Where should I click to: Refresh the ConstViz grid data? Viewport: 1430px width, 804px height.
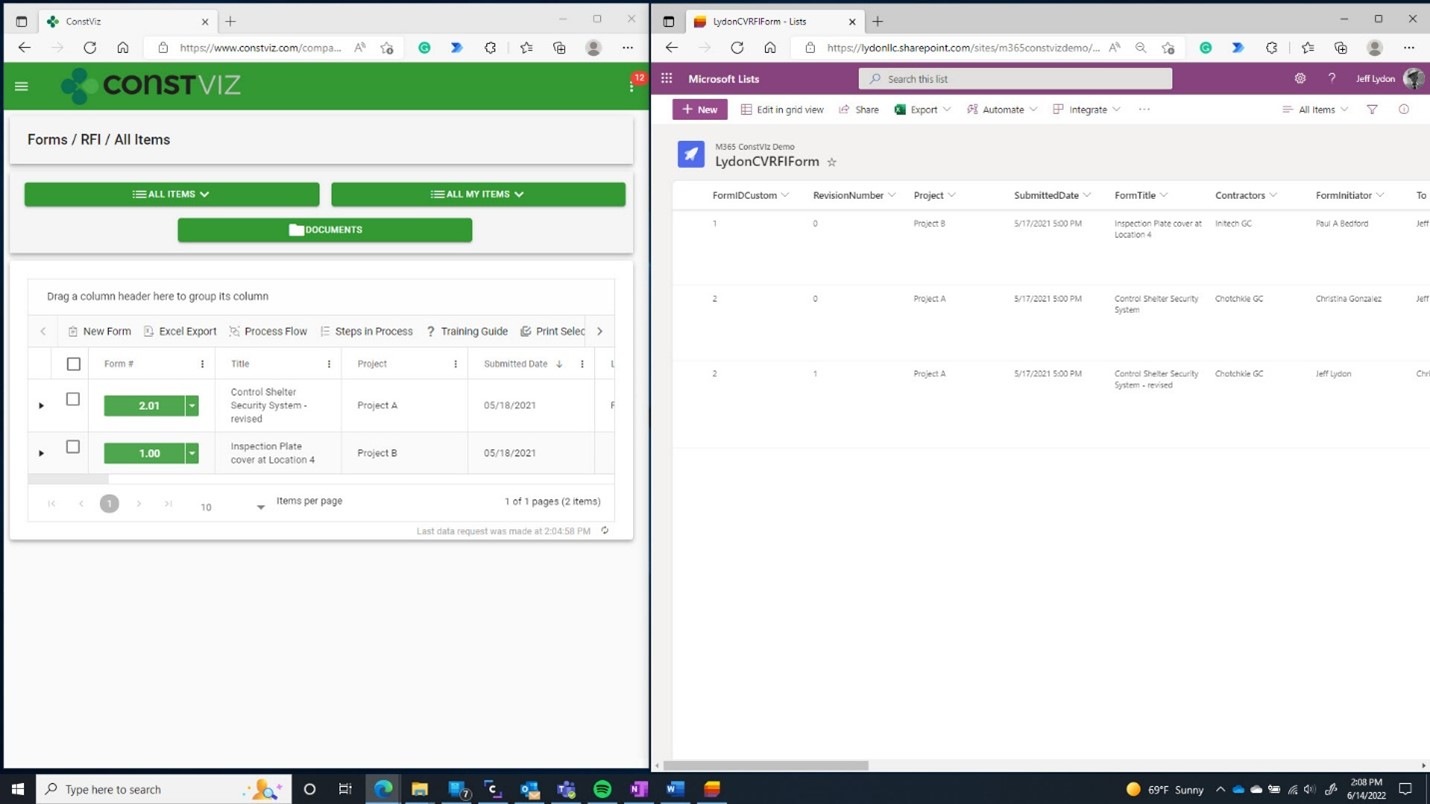605,531
